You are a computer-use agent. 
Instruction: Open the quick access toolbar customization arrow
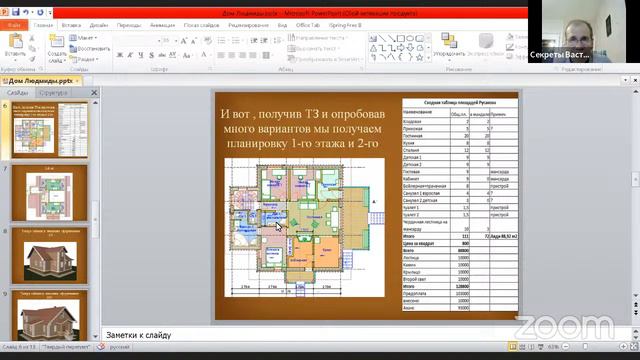point(50,13)
